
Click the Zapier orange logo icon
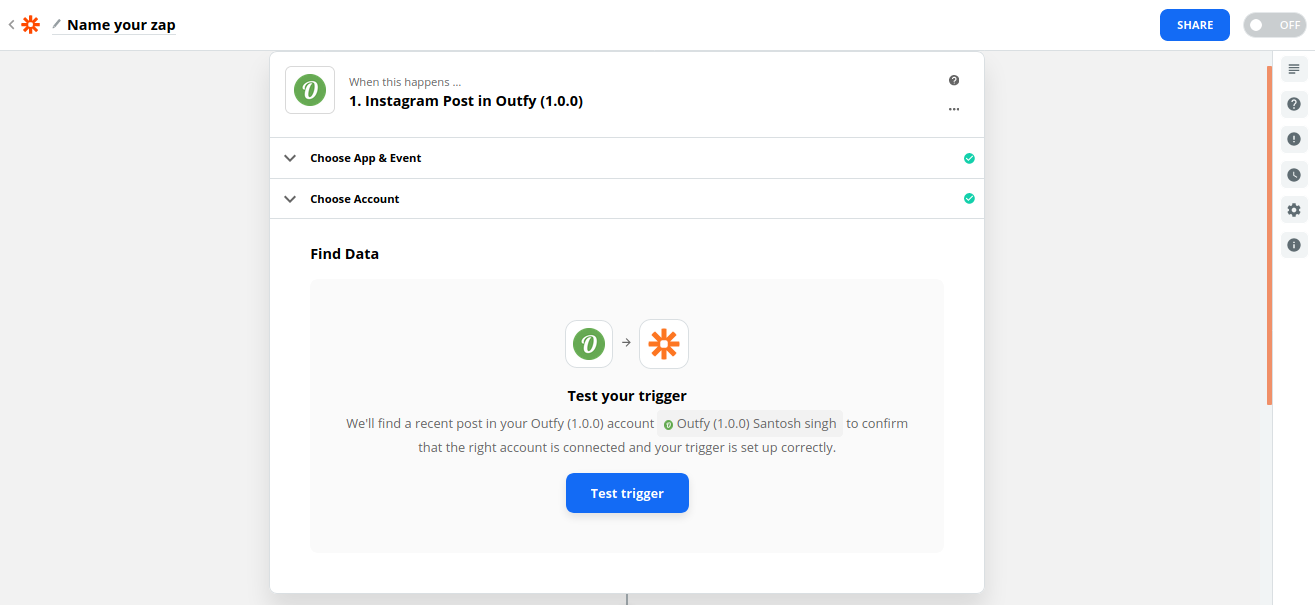click(31, 25)
